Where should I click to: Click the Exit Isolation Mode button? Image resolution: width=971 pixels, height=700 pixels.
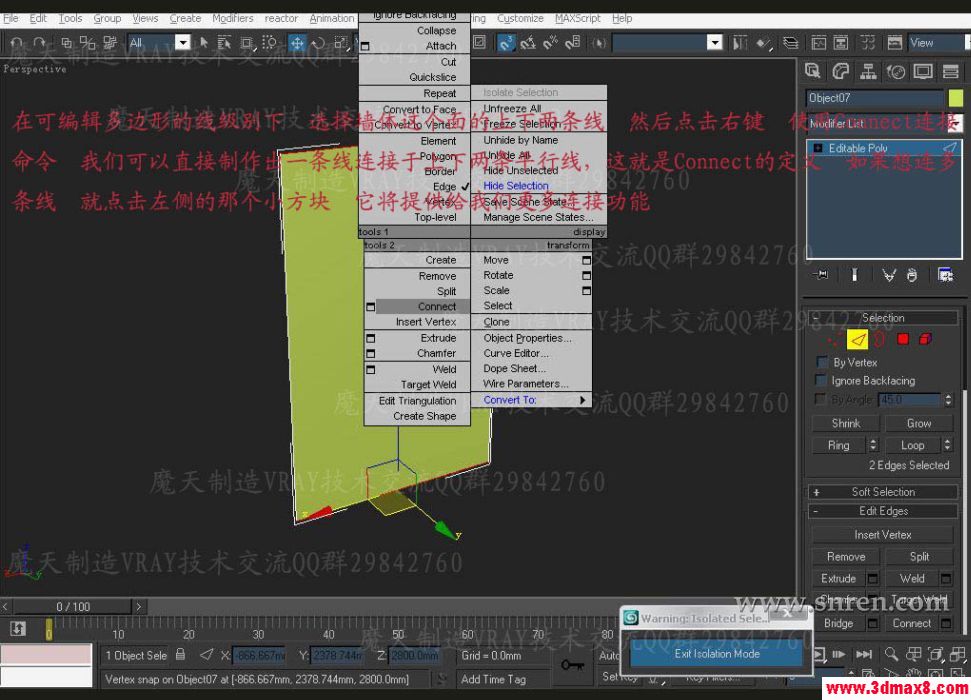pyautogui.click(x=714, y=654)
